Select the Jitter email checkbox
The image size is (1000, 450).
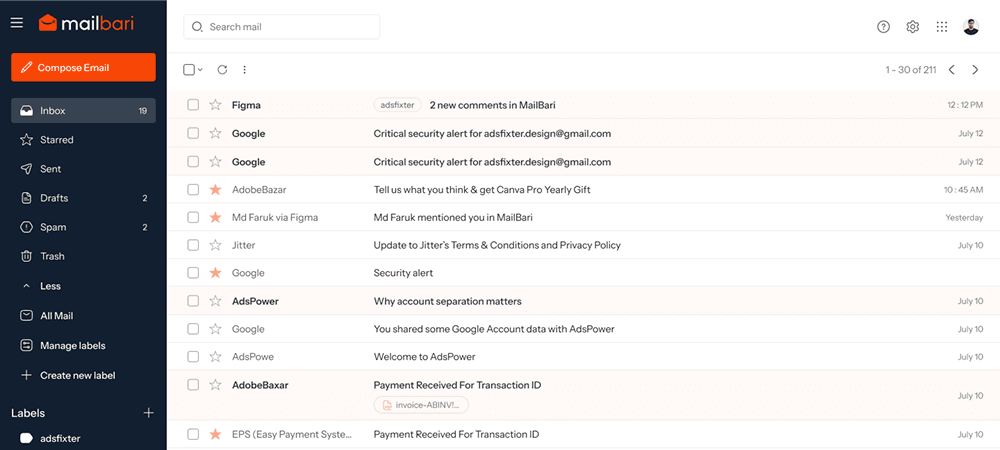point(193,245)
